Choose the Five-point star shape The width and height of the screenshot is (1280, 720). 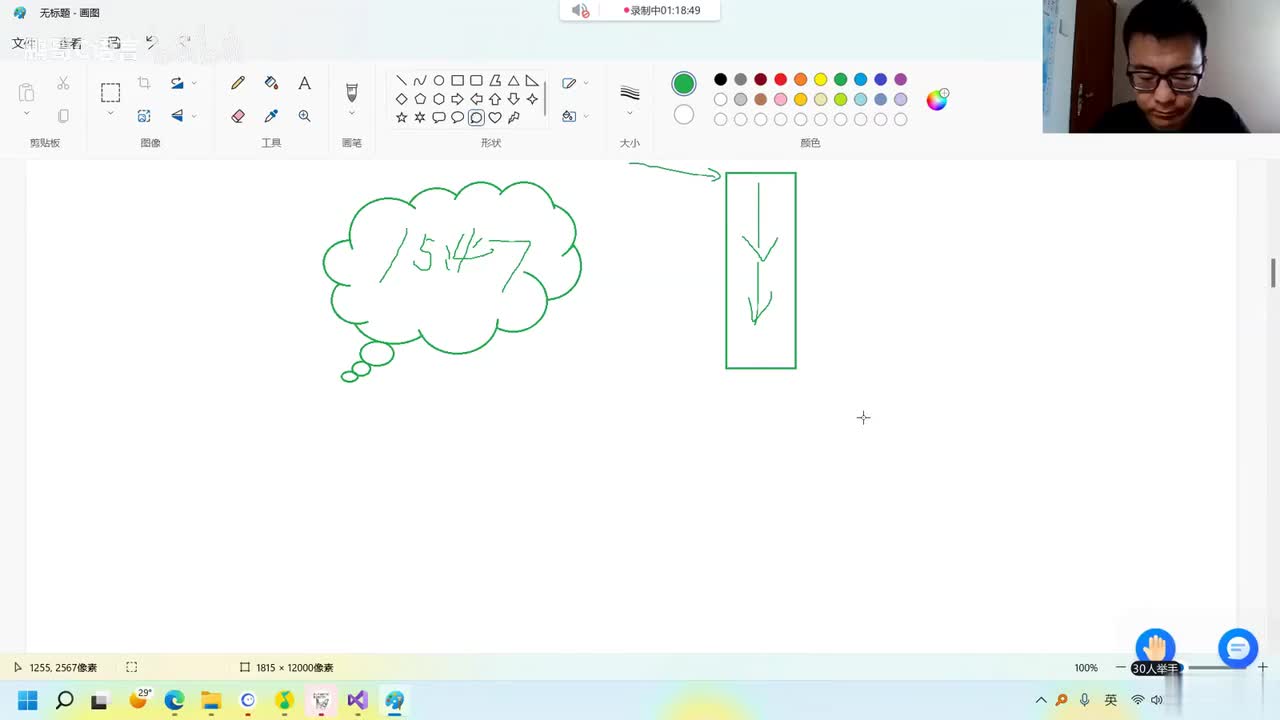(401, 118)
